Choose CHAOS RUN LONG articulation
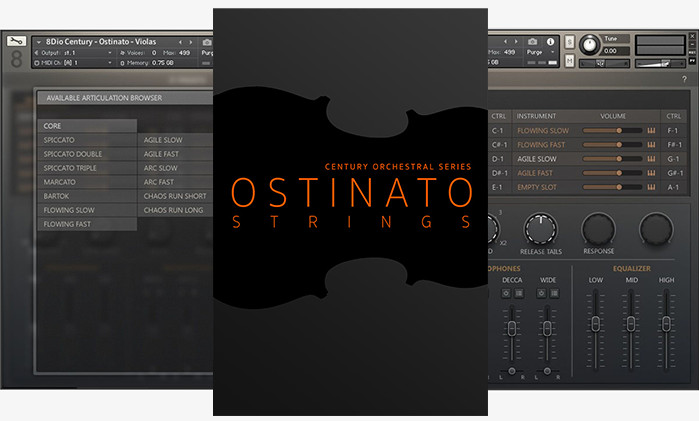The height and width of the screenshot is (421, 699). [x=175, y=210]
